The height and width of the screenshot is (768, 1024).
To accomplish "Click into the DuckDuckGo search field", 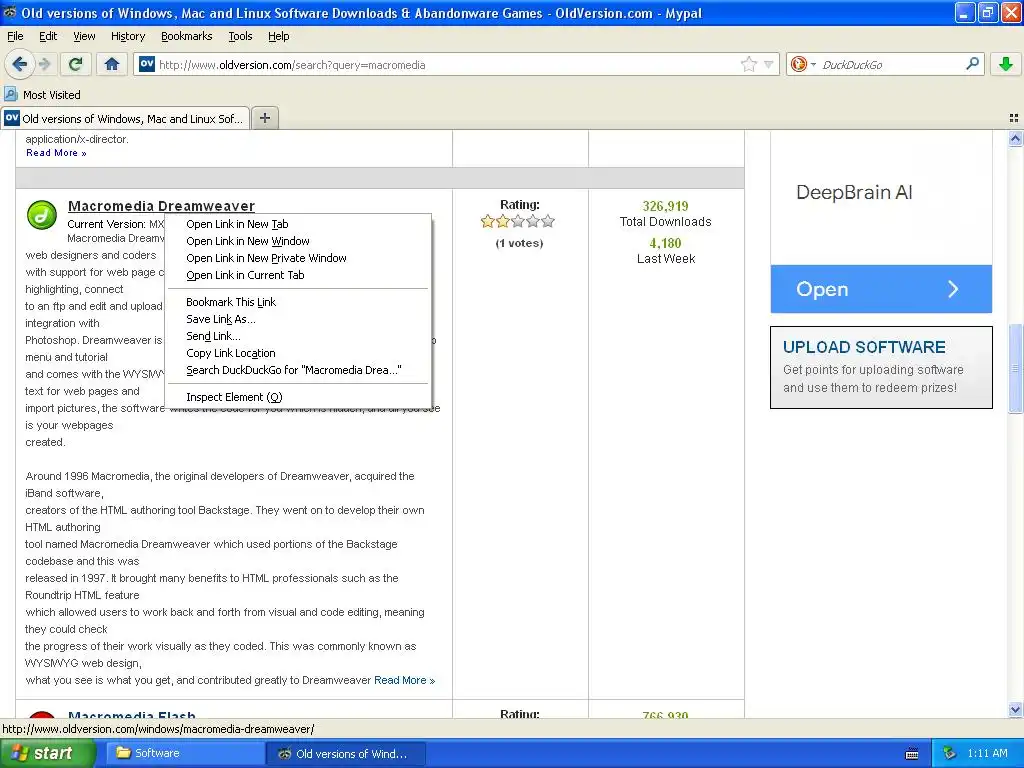I will click(891, 64).
